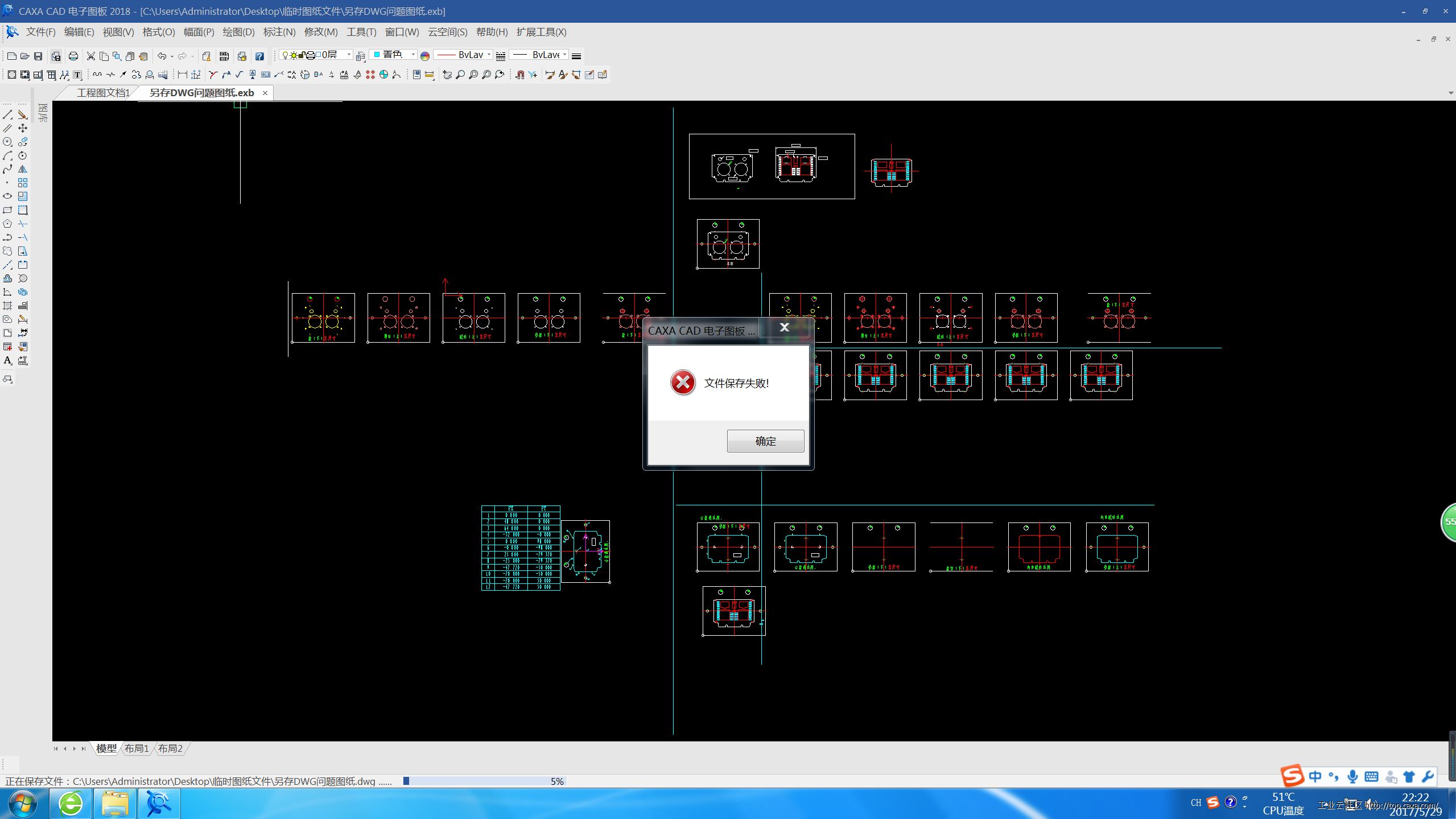This screenshot has height=819, width=1456.
Task: Open the file explorer in Windows taskbar
Action: click(115, 804)
